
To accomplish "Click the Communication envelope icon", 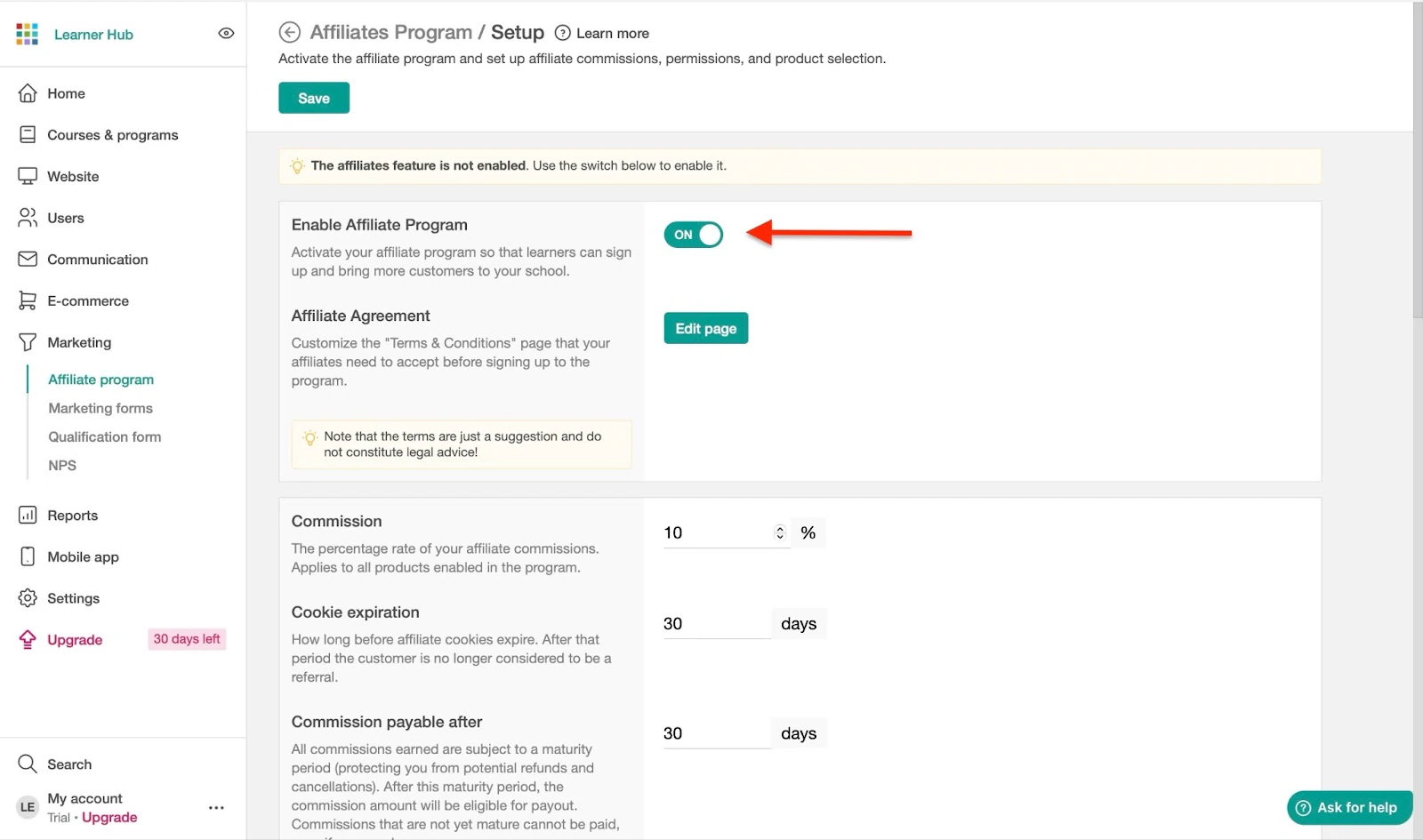I will pos(28,259).
